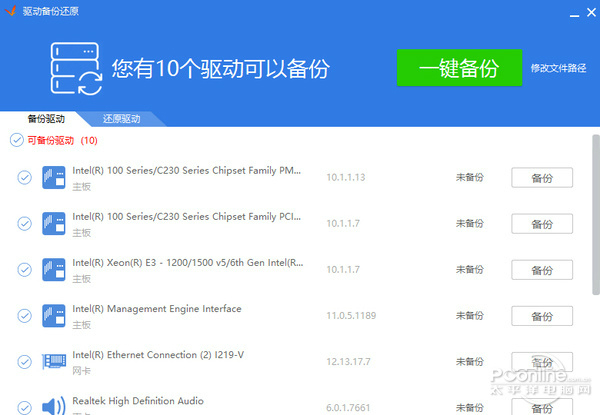Image resolution: width=600 pixels, height=415 pixels.
Task: Click motherboard icon for Management Engine Interface
Action: 54,316
